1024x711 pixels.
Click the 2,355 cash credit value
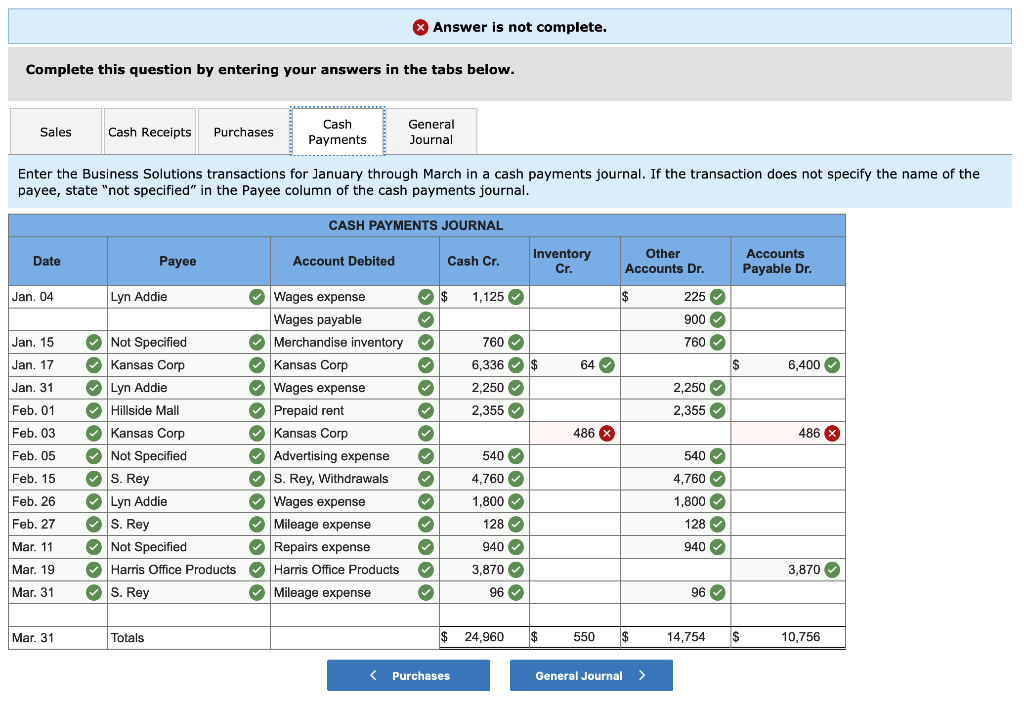488,411
